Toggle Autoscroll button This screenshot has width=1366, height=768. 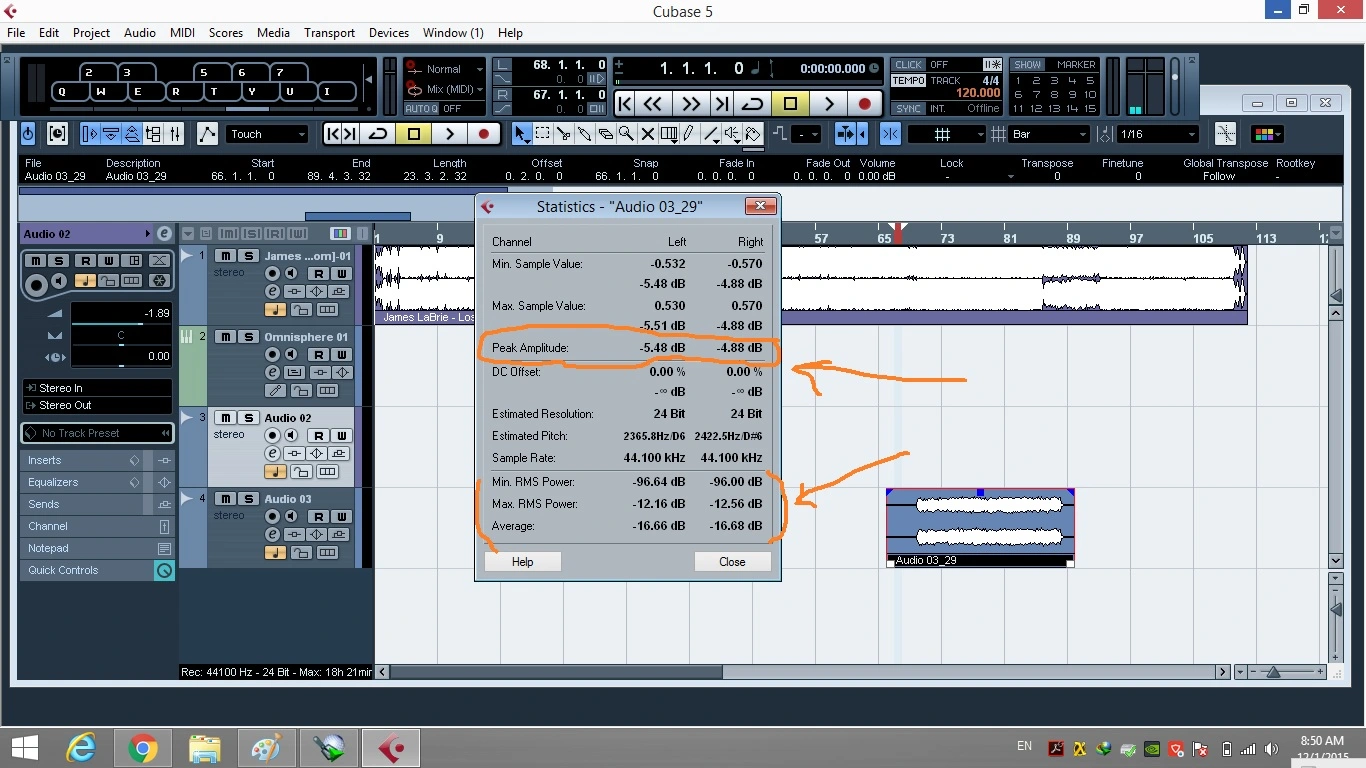tap(845, 134)
